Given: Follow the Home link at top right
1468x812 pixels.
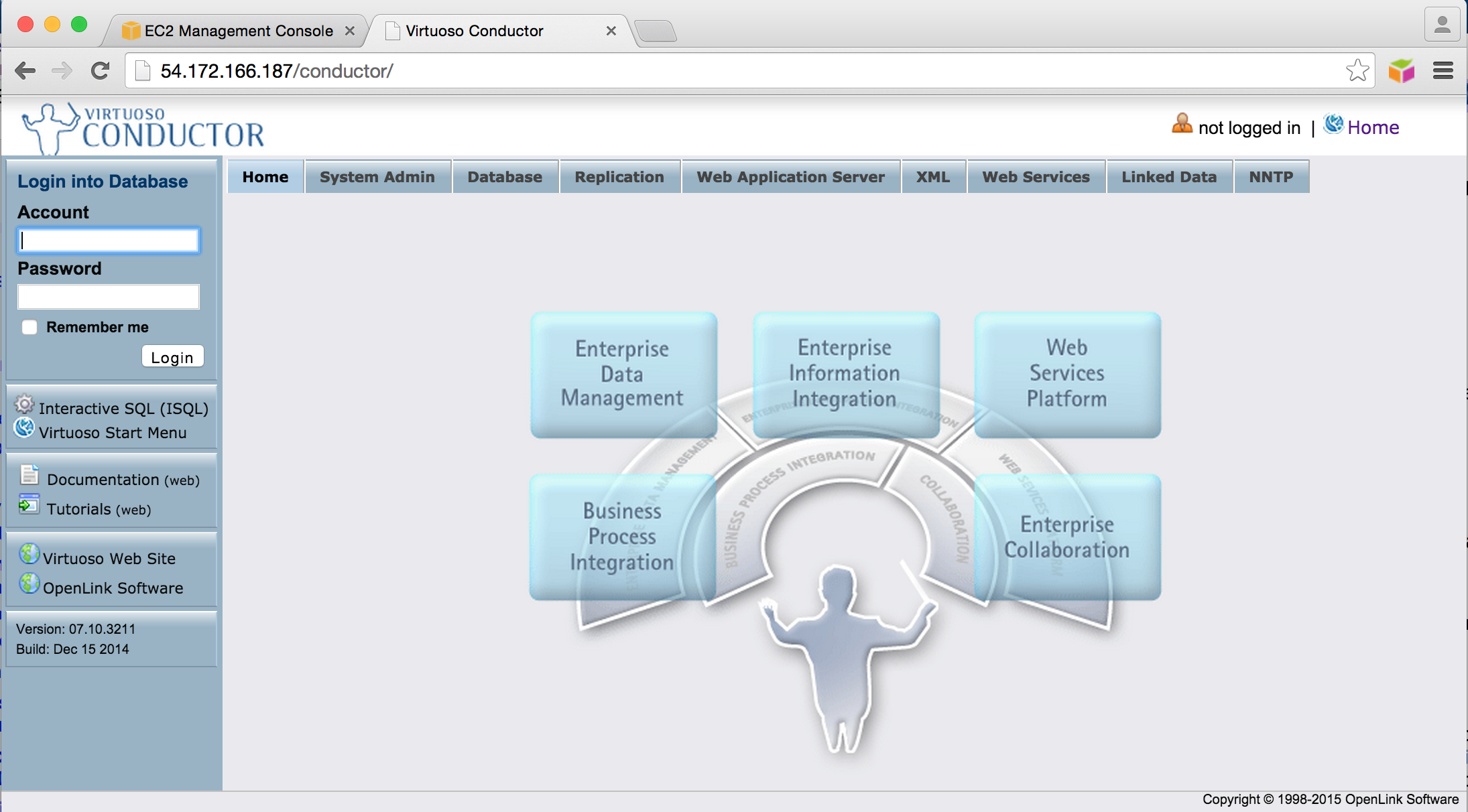Looking at the screenshot, I should point(1373,127).
